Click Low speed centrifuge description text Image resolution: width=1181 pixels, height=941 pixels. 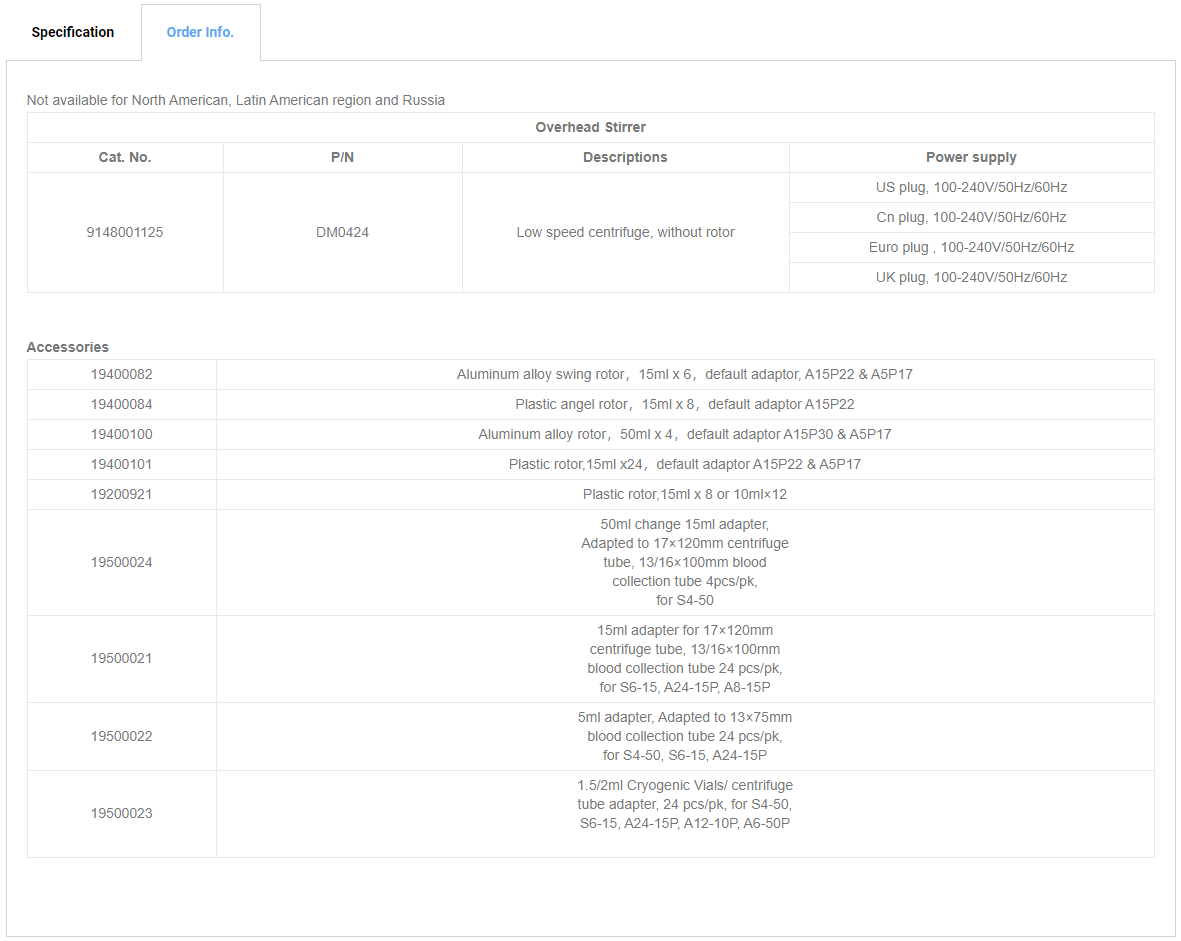click(x=625, y=232)
